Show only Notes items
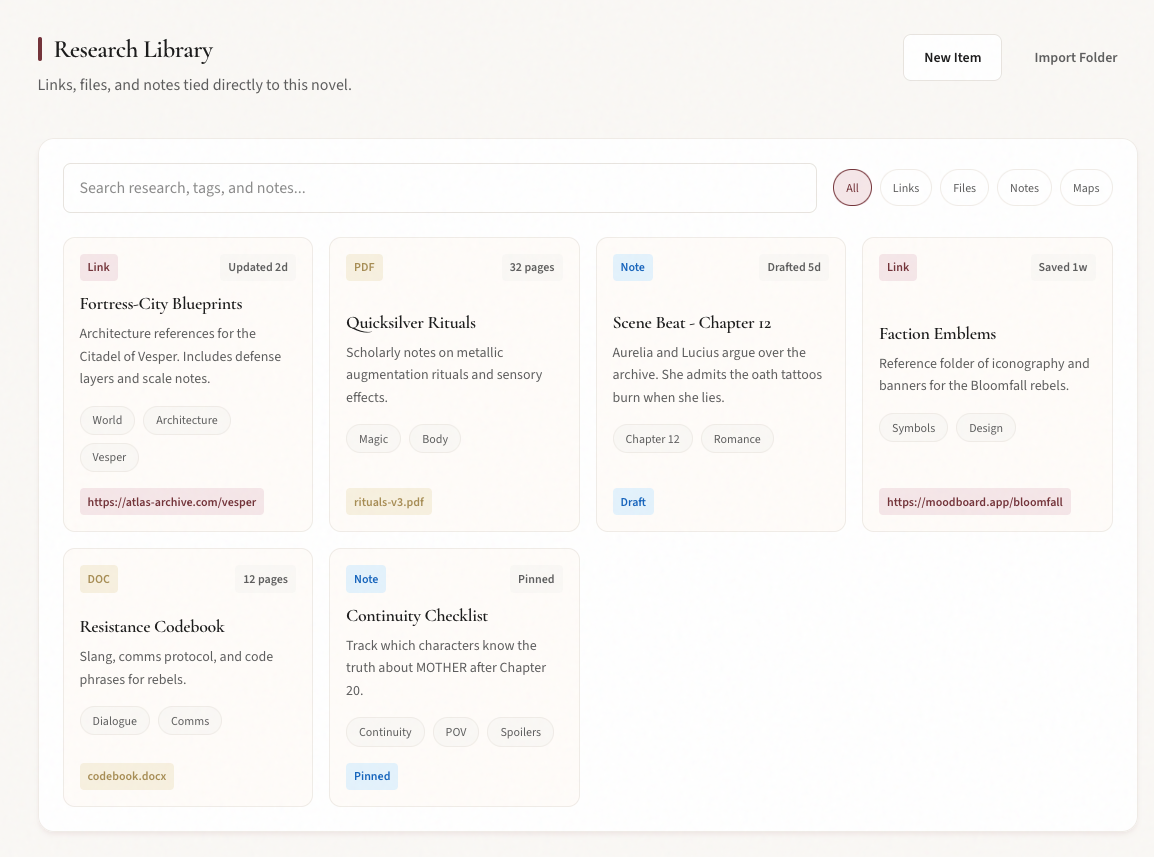 [x=1024, y=188]
